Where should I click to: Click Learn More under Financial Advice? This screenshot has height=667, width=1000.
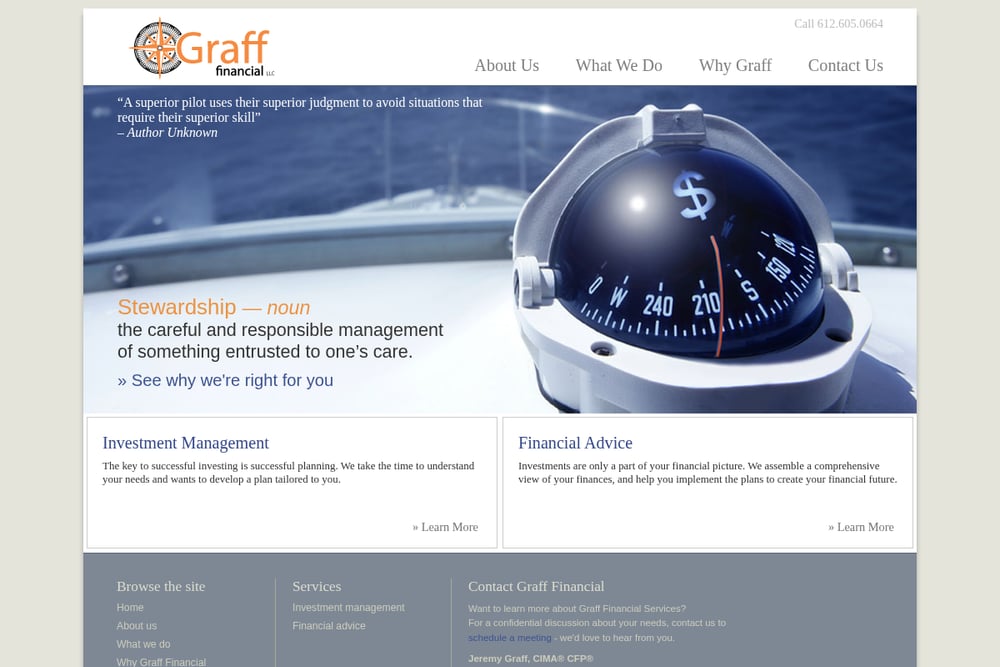[x=861, y=527]
